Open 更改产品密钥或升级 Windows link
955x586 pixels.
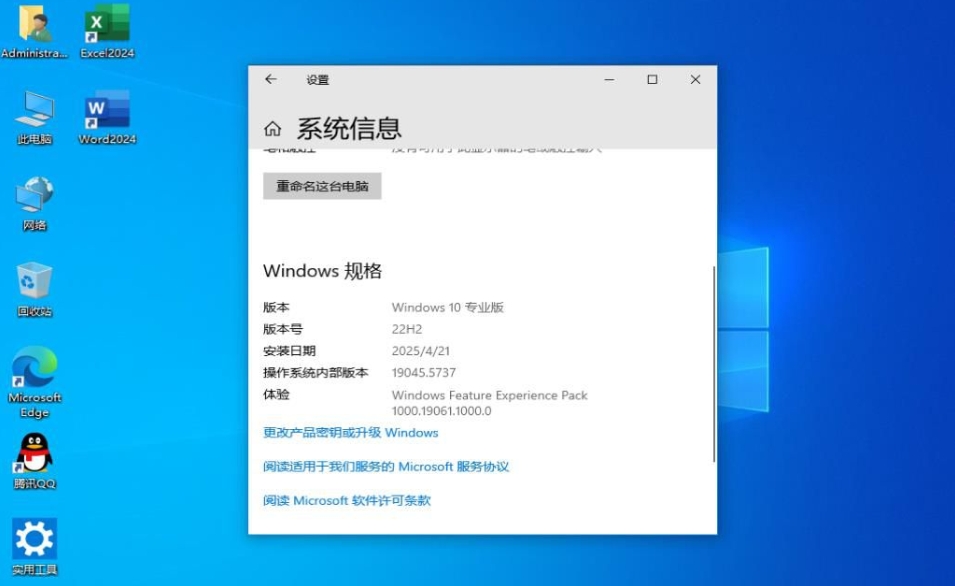tap(350, 433)
